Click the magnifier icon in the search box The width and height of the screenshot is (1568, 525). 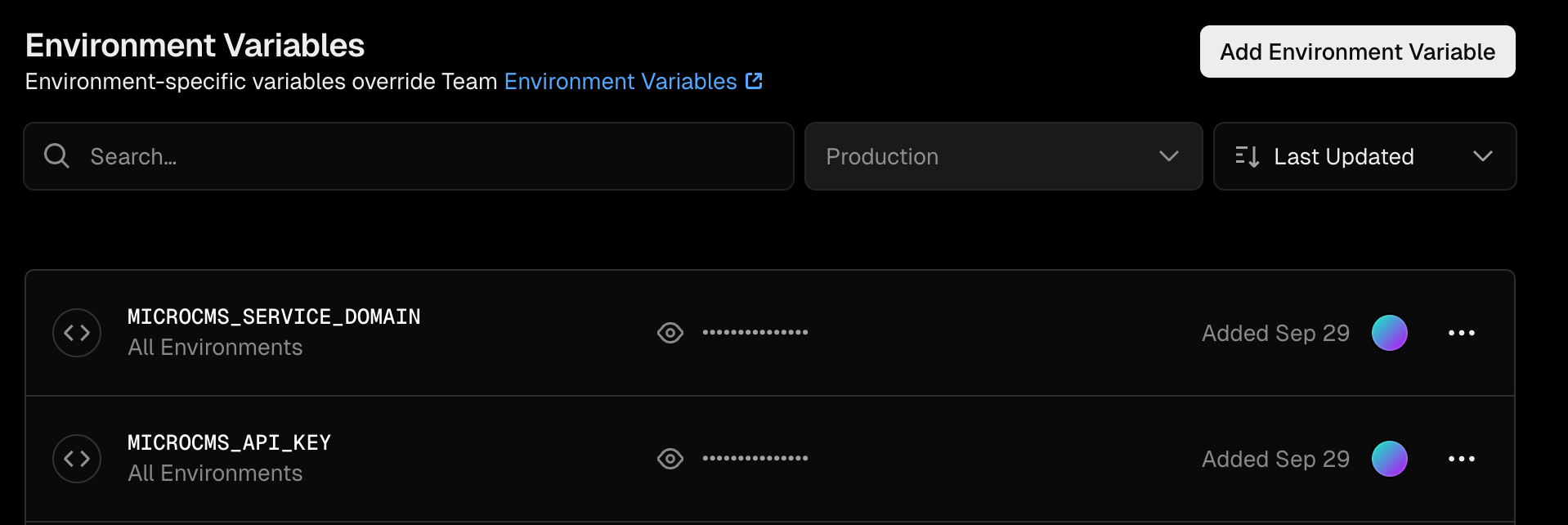click(x=56, y=155)
